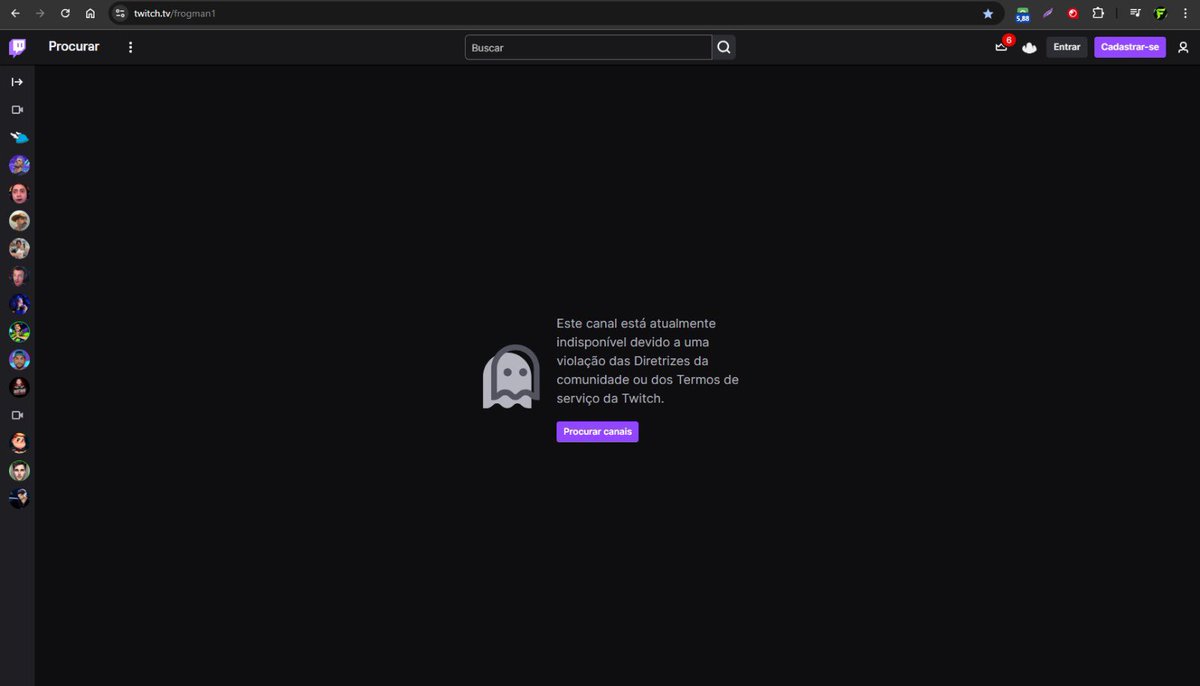The height and width of the screenshot is (686, 1200).
Task: Click the browser bookmark star icon
Action: [x=988, y=13]
